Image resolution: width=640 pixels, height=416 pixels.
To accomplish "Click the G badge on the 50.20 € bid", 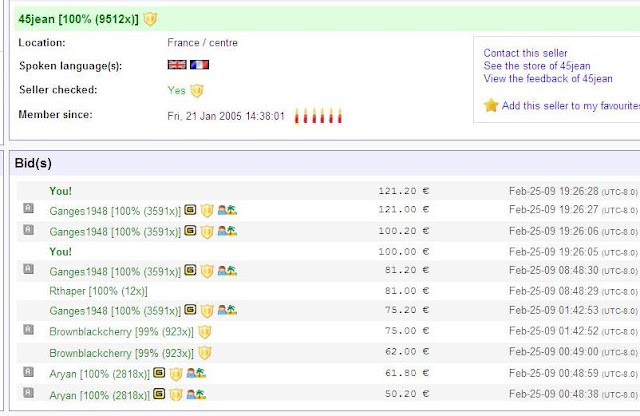I will 159,394.
